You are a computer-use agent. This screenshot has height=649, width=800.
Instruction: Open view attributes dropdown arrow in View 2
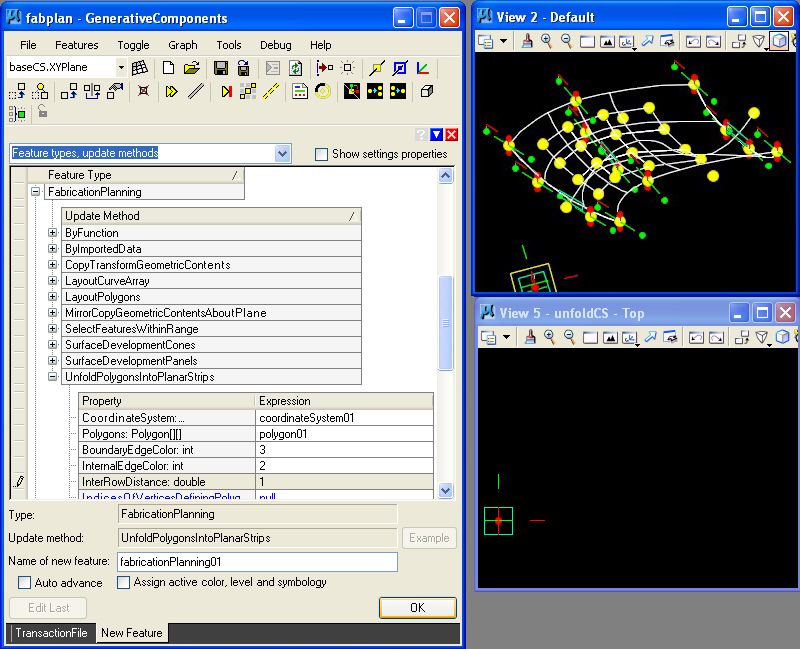click(x=504, y=41)
